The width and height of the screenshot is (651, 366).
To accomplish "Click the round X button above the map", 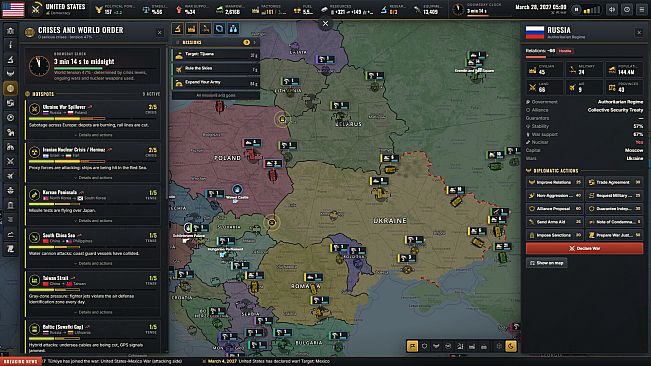I will pos(326,24).
